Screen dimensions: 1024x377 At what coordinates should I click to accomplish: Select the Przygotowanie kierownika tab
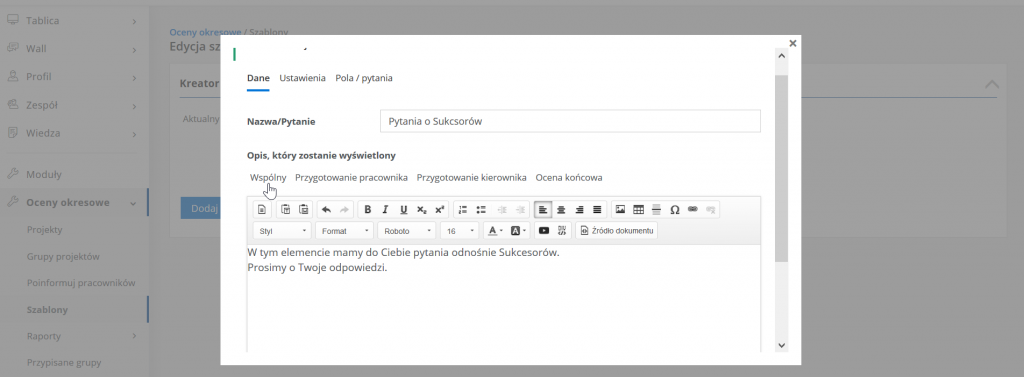pos(472,177)
